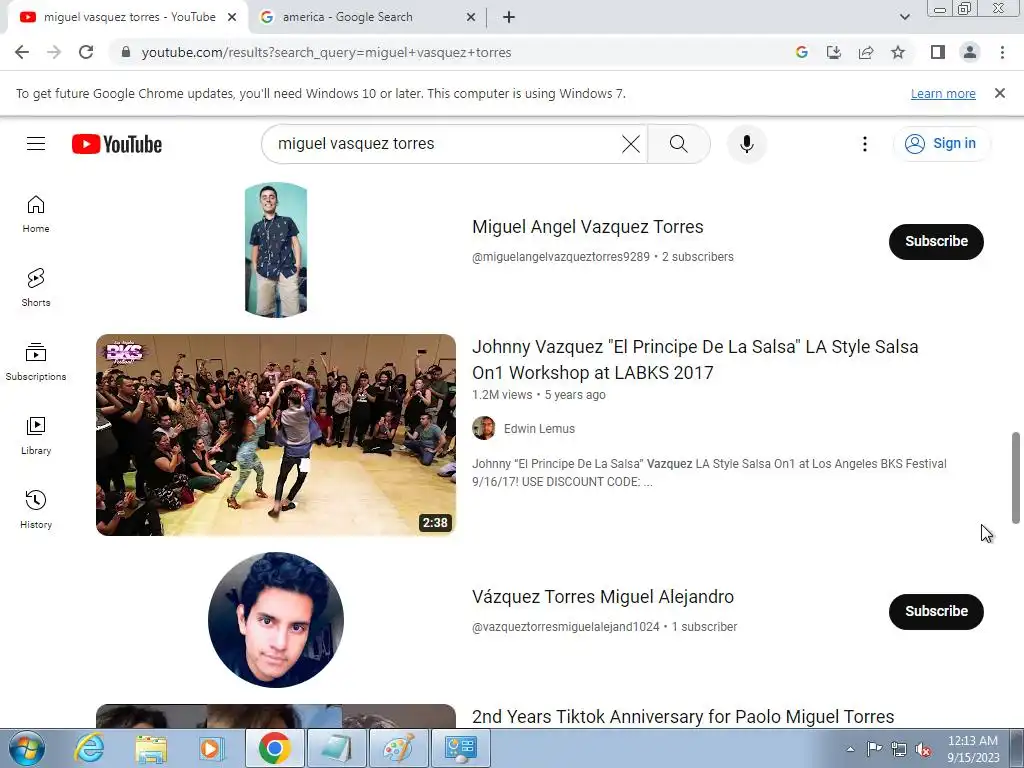The image size is (1024, 768).
Task: Close the america Google Search tab
Action: [x=471, y=18]
